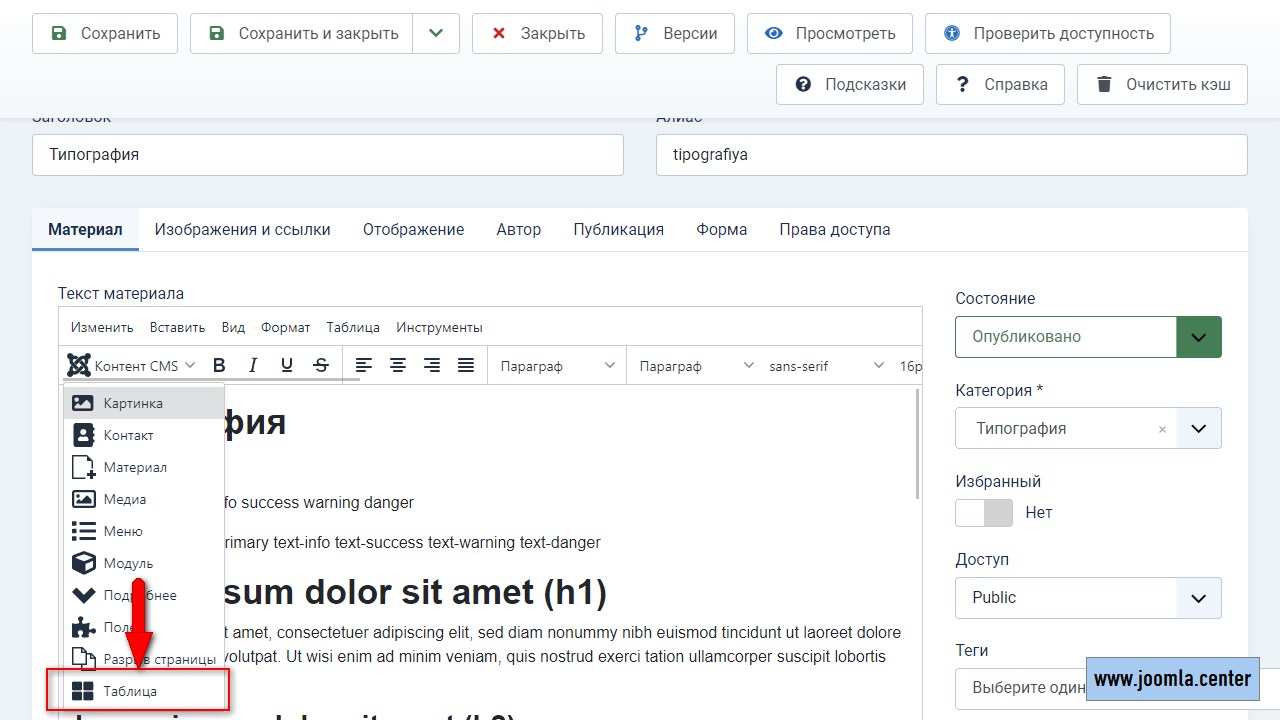Click the Bold formatting icon
Viewport: 1280px width, 721px height.
(x=220, y=366)
